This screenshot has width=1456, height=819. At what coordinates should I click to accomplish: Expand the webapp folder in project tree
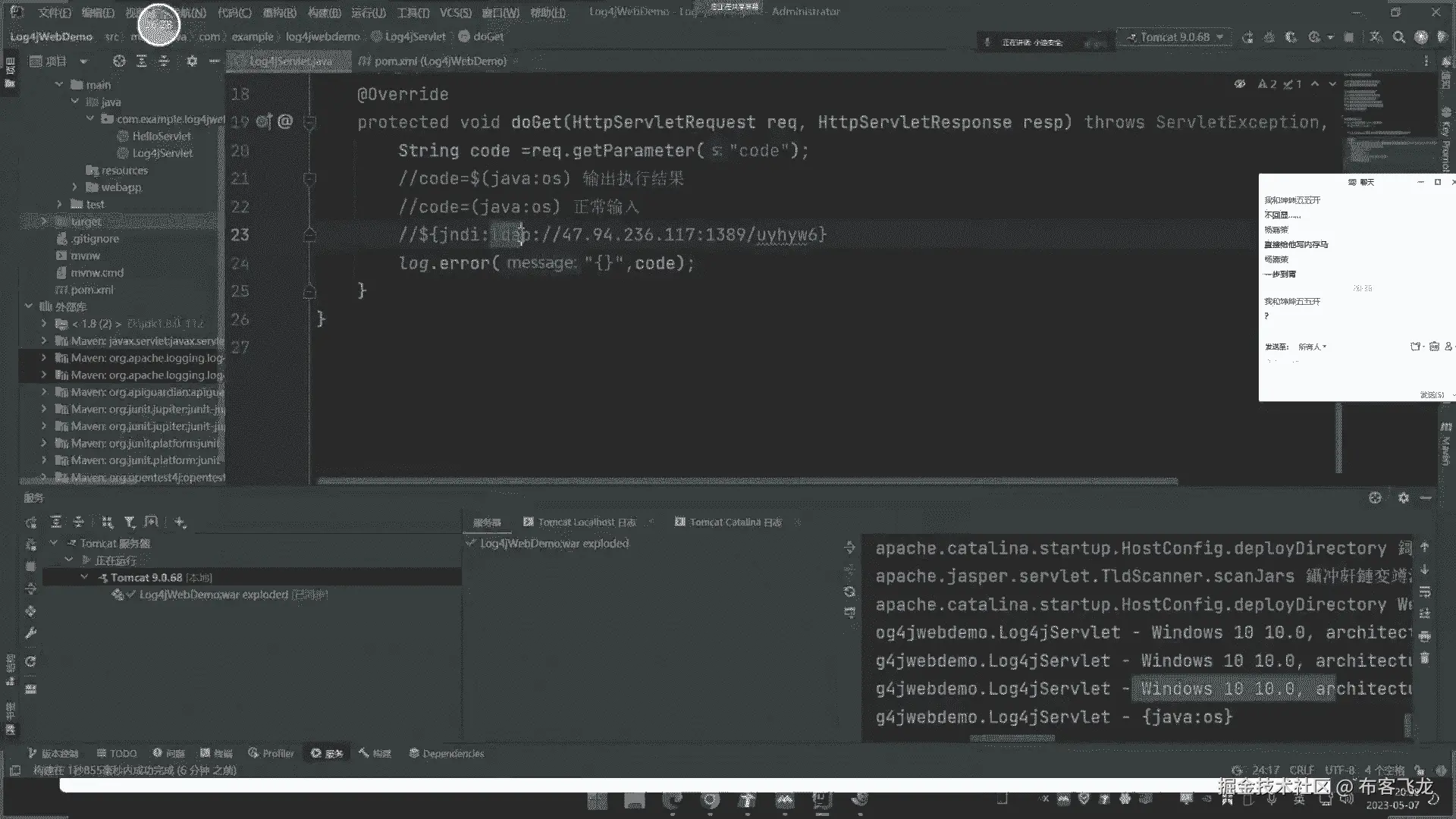(74, 187)
